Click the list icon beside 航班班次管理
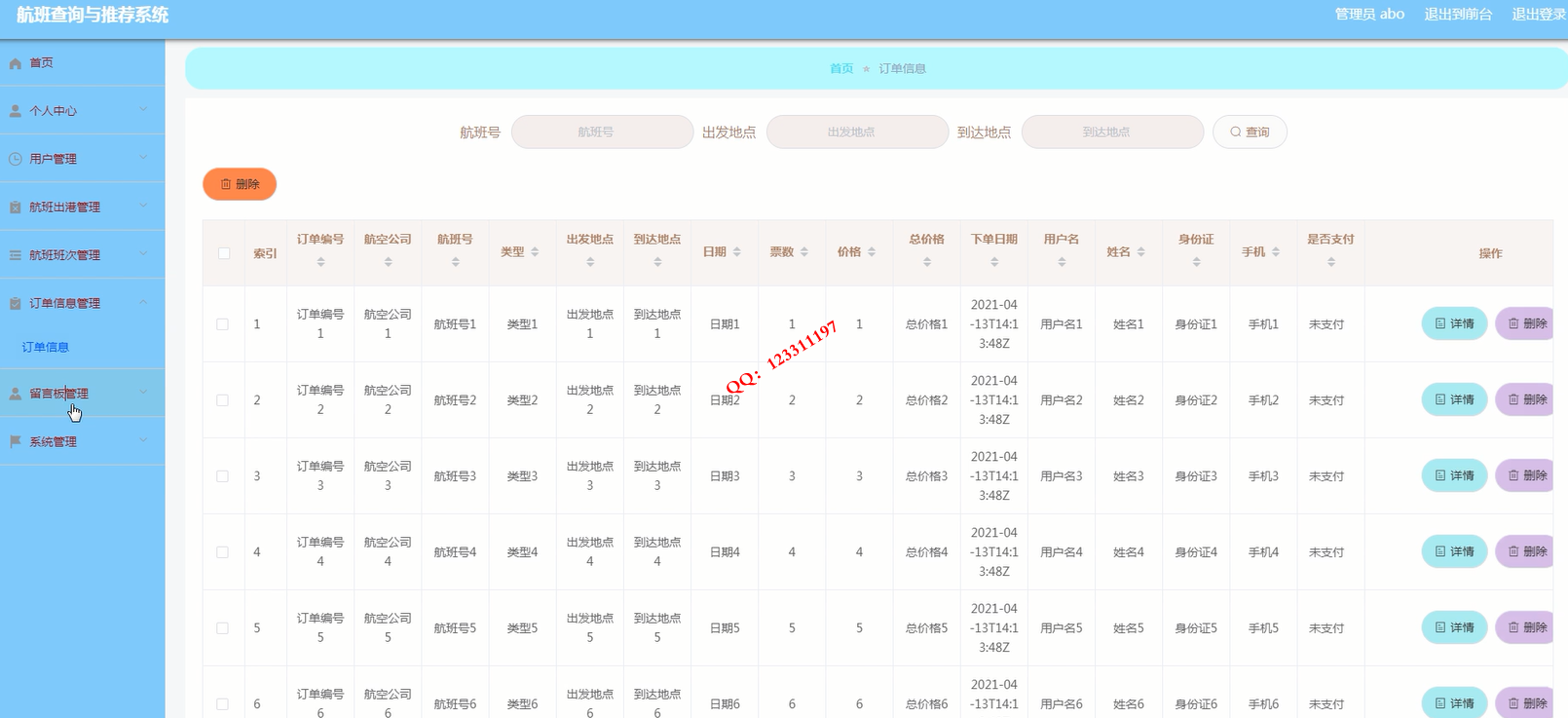The width and height of the screenshot is (1568, 718). [x=16, y=255]
